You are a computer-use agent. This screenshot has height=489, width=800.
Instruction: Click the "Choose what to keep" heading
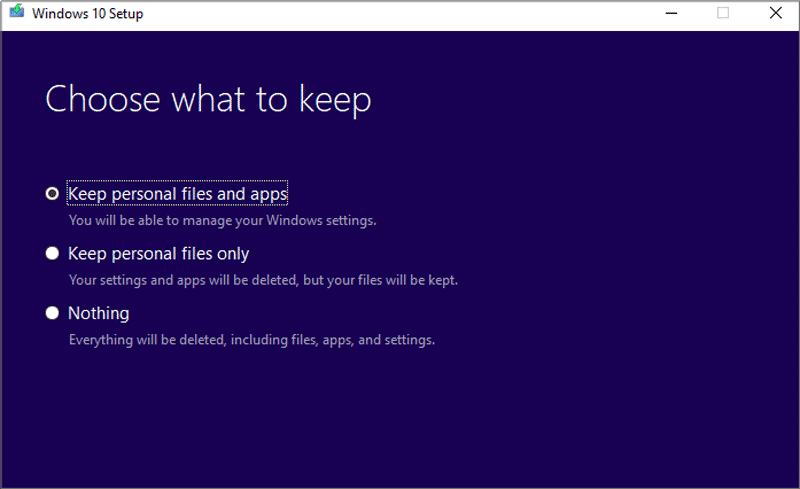coord(208,100)
